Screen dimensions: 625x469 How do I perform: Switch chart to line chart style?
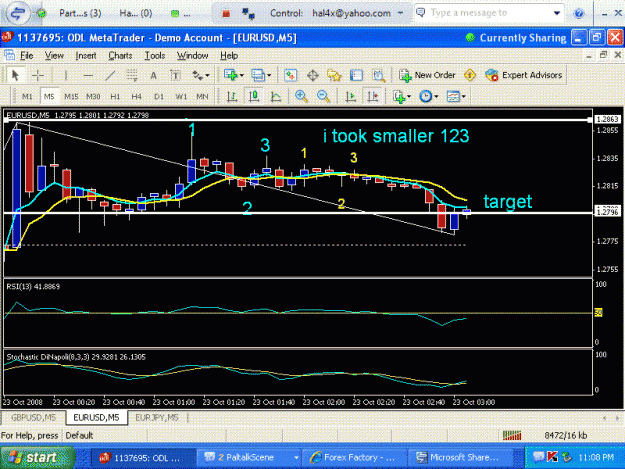pos(276,96)
